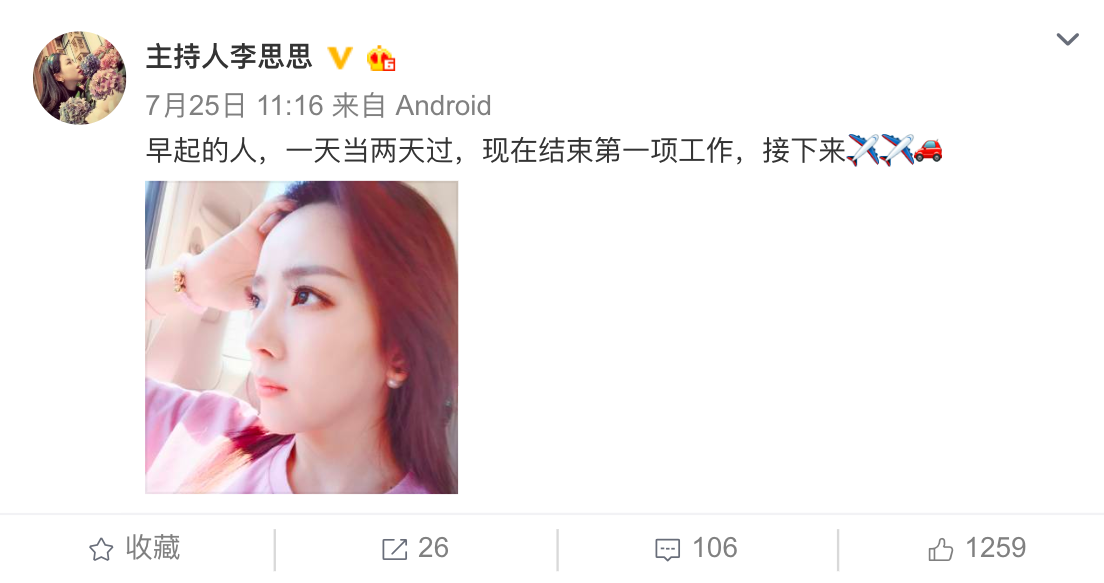Click the star favorite icon

pyautogui.click(x=101, y=550)
